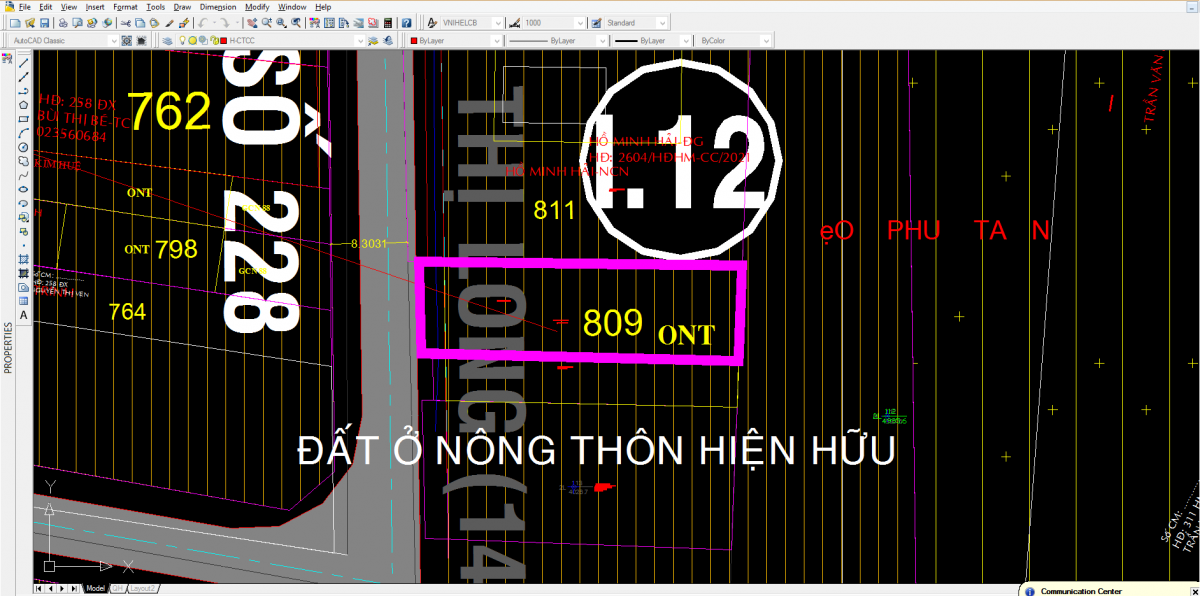
Task: Select the Circle draw tool
Action: tap(23, 147)
